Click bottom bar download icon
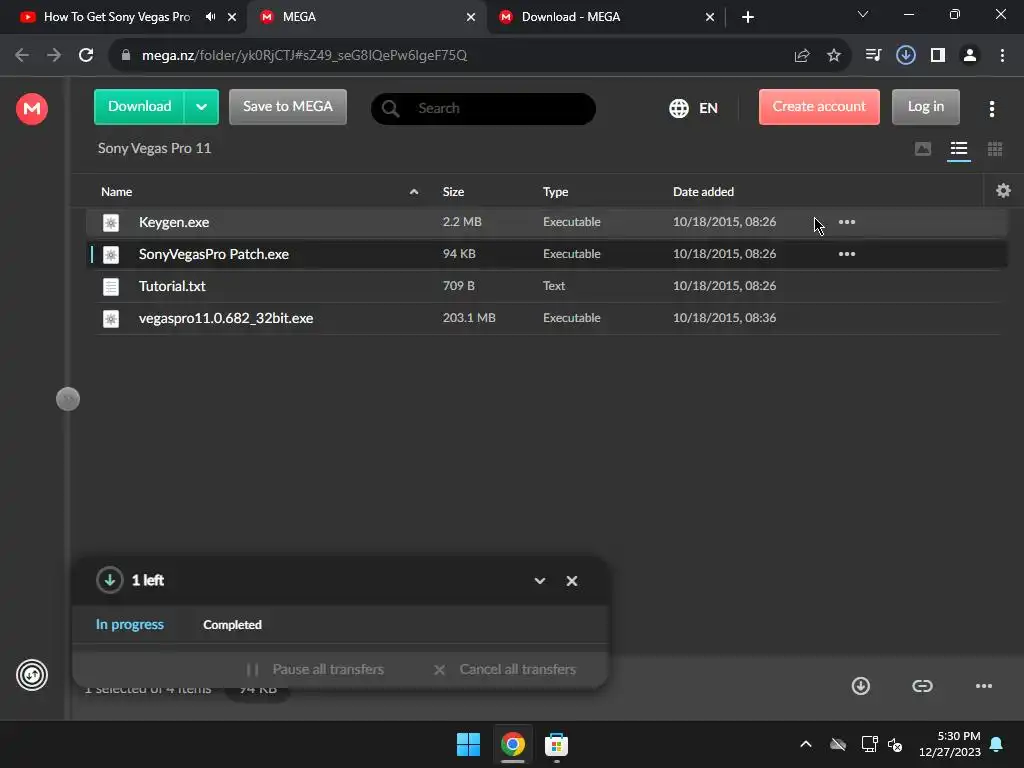Screen dimensions: 1024x768 pos(861,686)
